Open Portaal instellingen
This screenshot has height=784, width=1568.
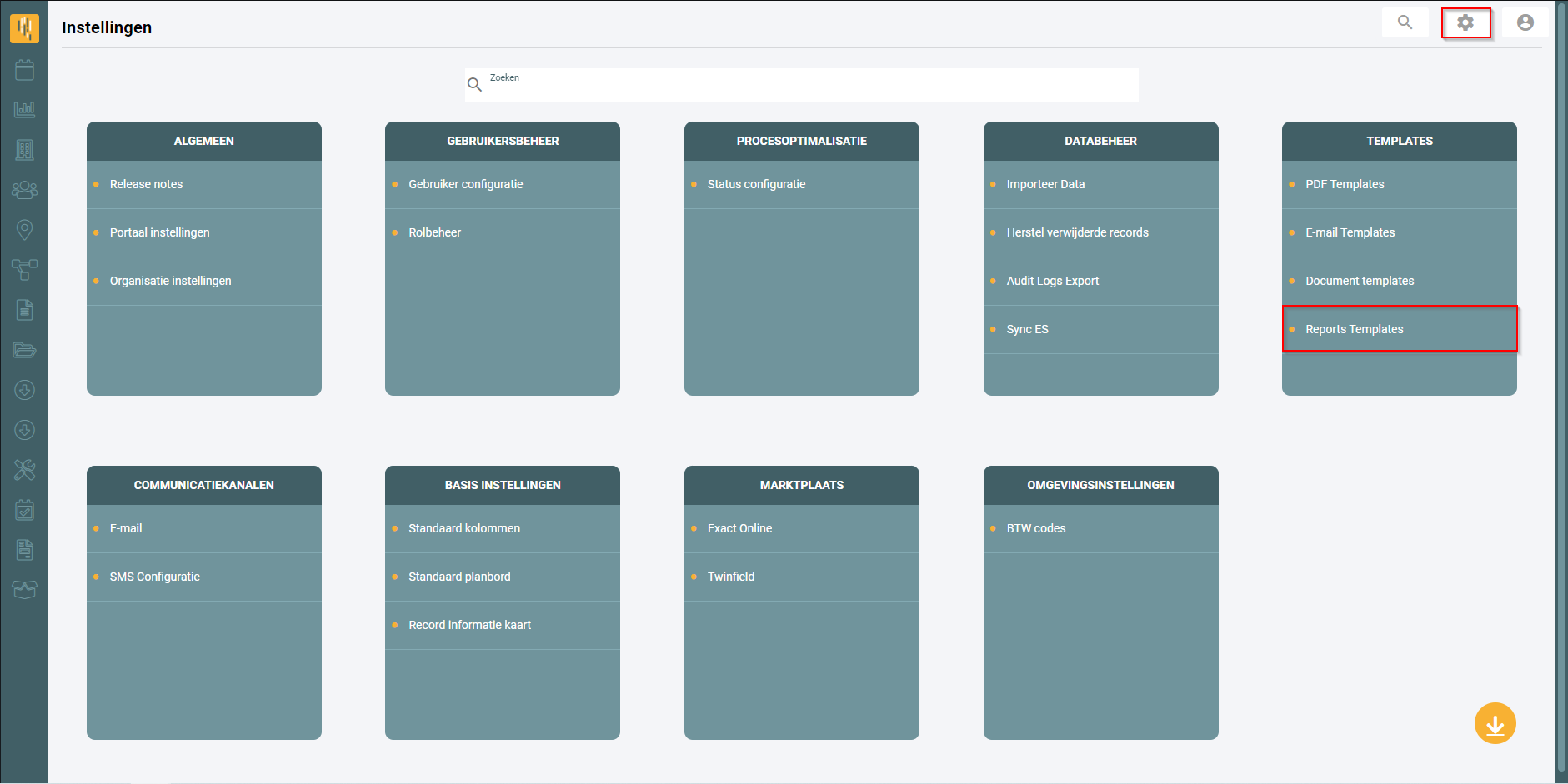pos(204,232)
